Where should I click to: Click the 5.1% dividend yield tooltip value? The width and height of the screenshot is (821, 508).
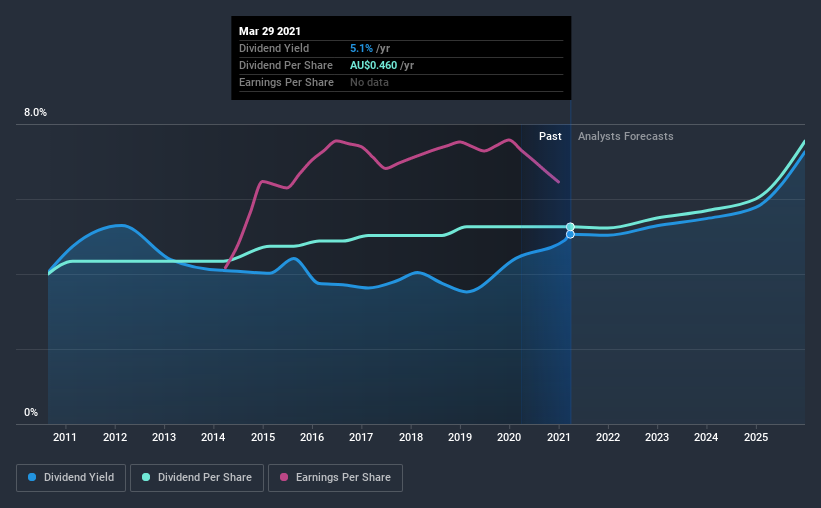(x=361, y=48)
